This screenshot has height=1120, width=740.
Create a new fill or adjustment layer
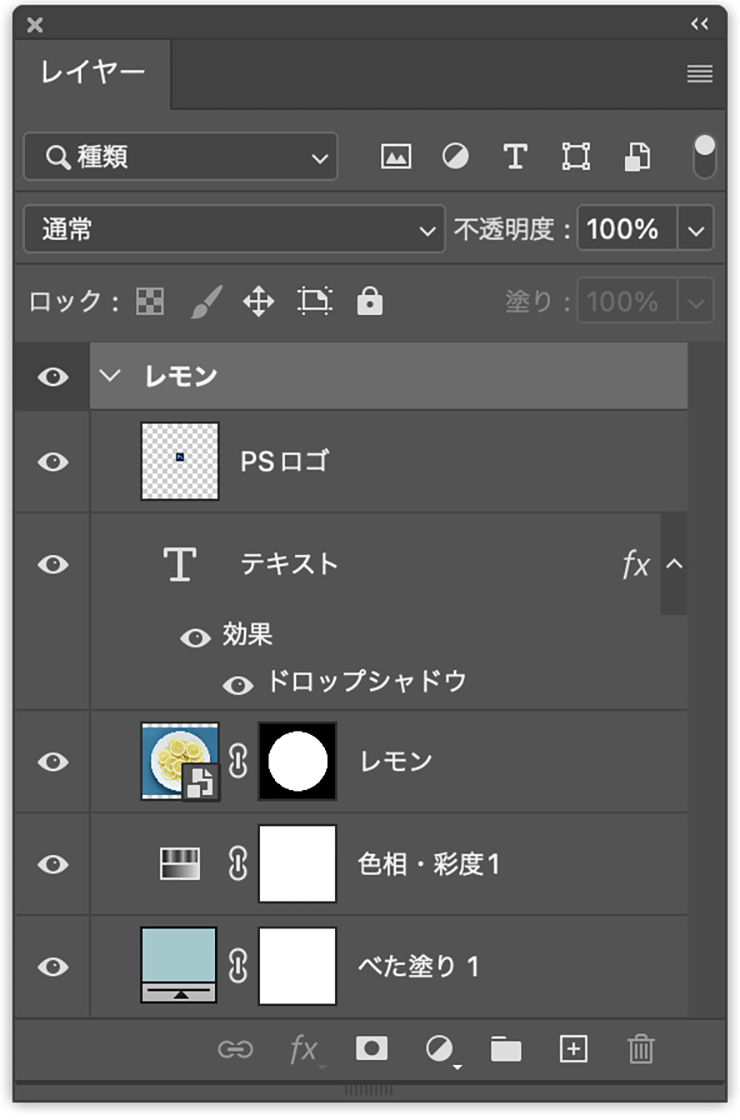point(438,1049)
